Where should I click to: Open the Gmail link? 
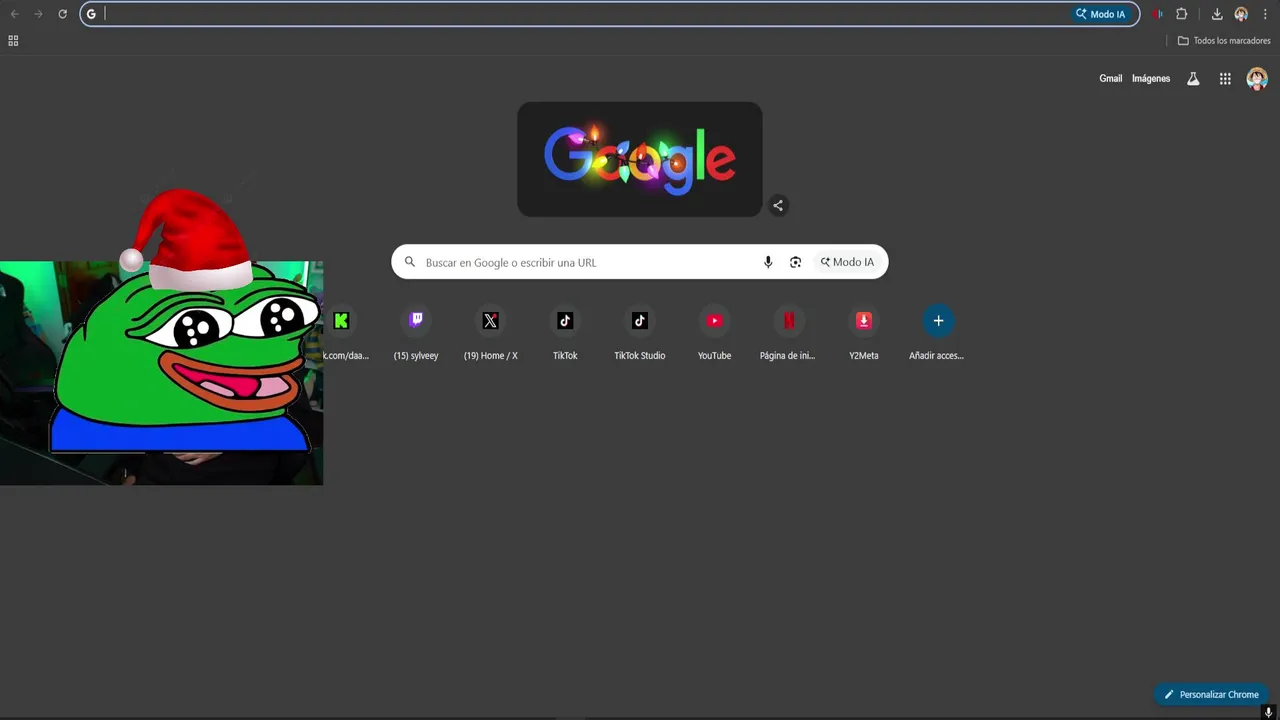coord(1111,78)
